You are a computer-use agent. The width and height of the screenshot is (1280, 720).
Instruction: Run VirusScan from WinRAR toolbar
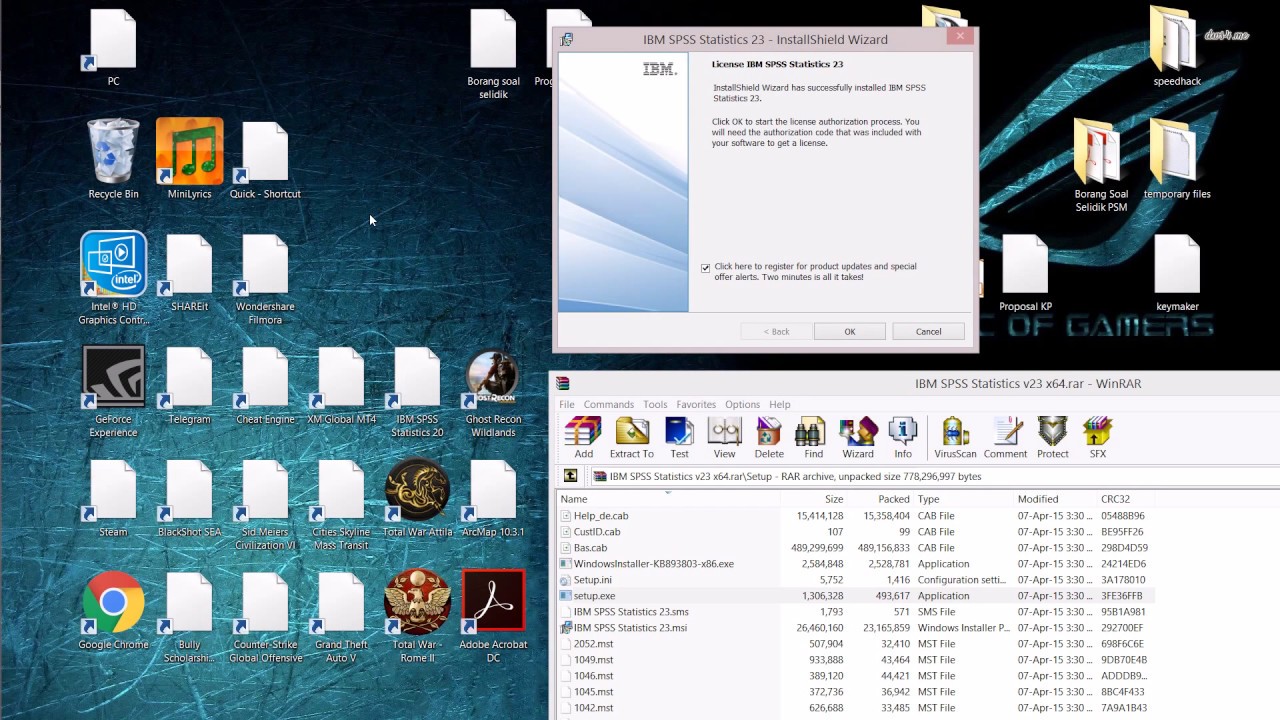tap(955, 437)
